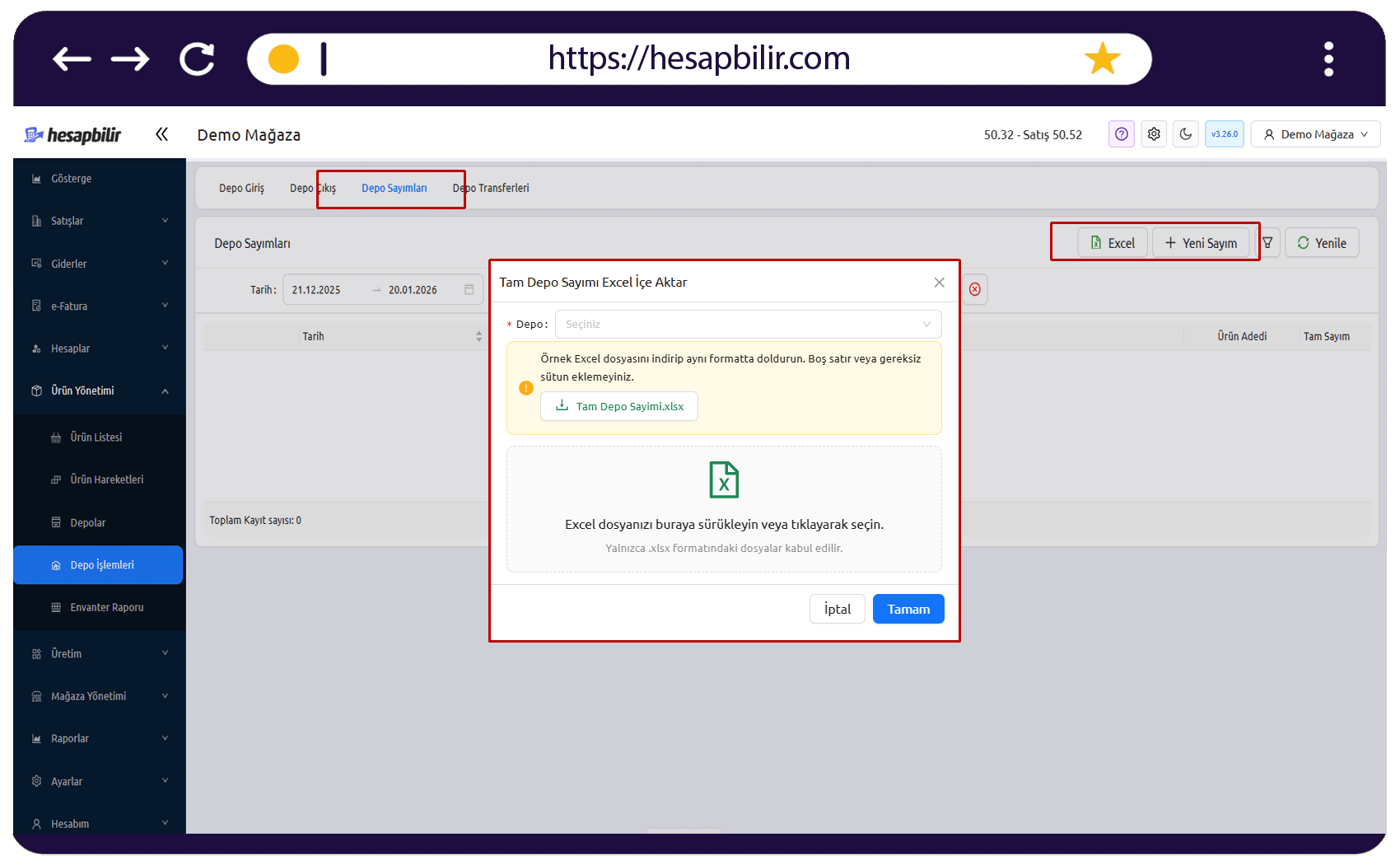The width and height of the screenshot is (1400, 865).
Task: Switch to the Depo Çıkış tab
Action: point(313,188)
